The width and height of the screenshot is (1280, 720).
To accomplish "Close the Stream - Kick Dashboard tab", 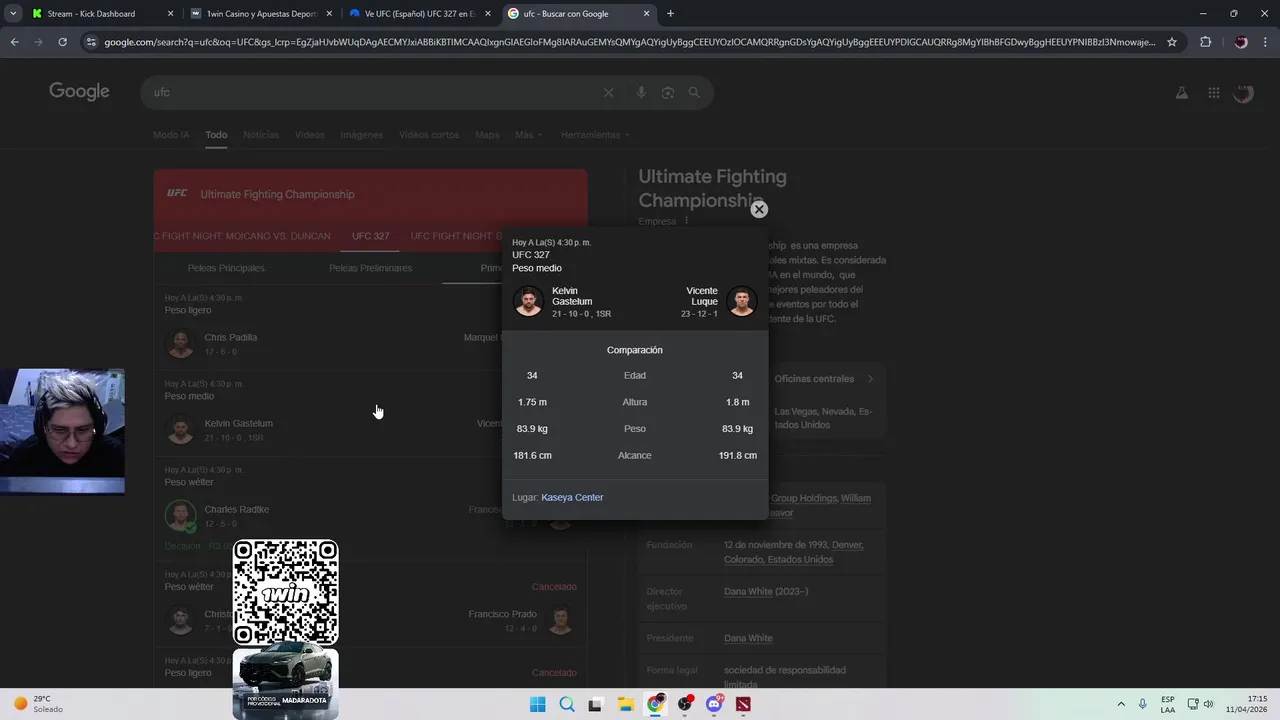I will click(170, 14).
